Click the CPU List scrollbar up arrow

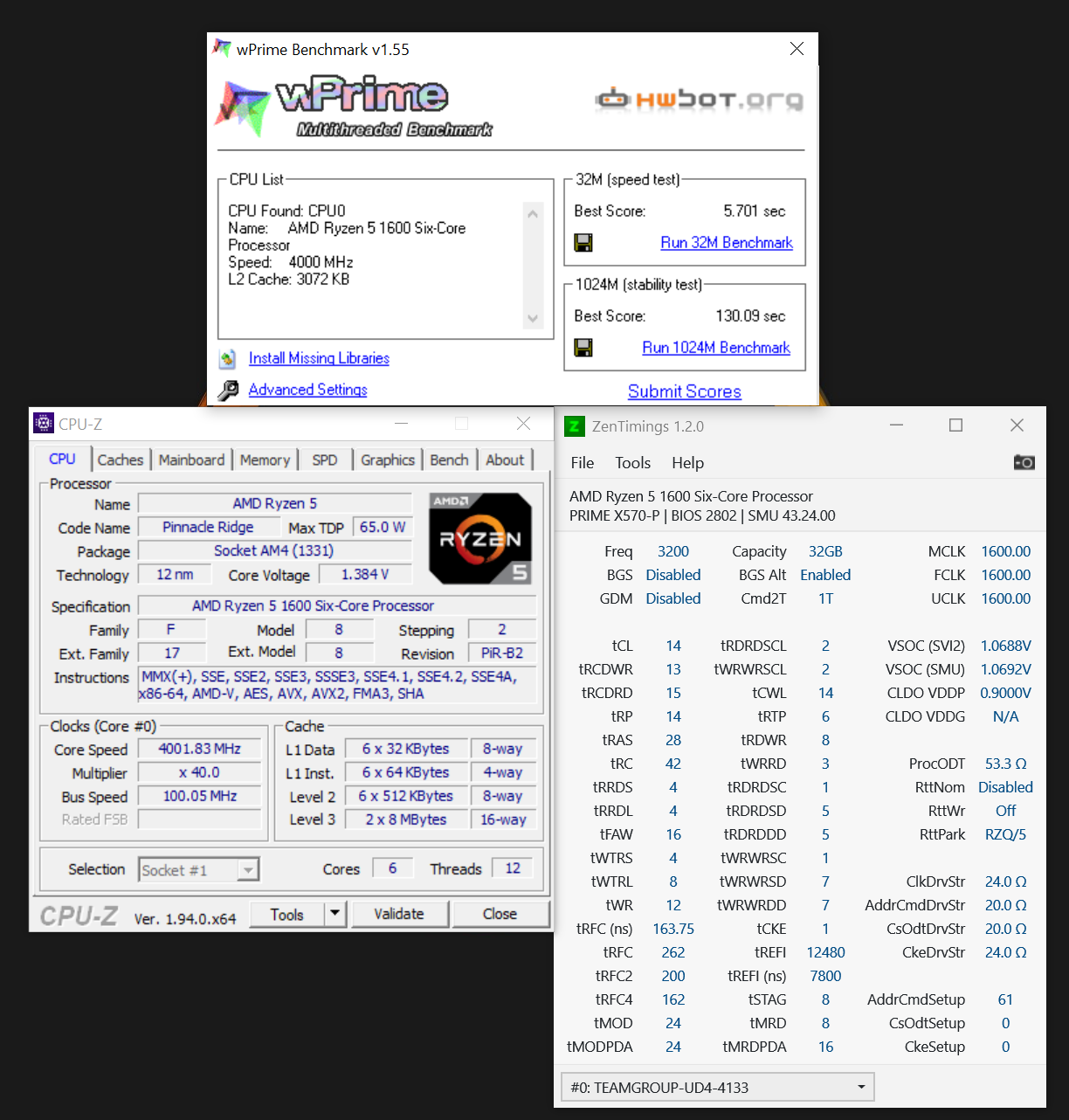[534, 214]
